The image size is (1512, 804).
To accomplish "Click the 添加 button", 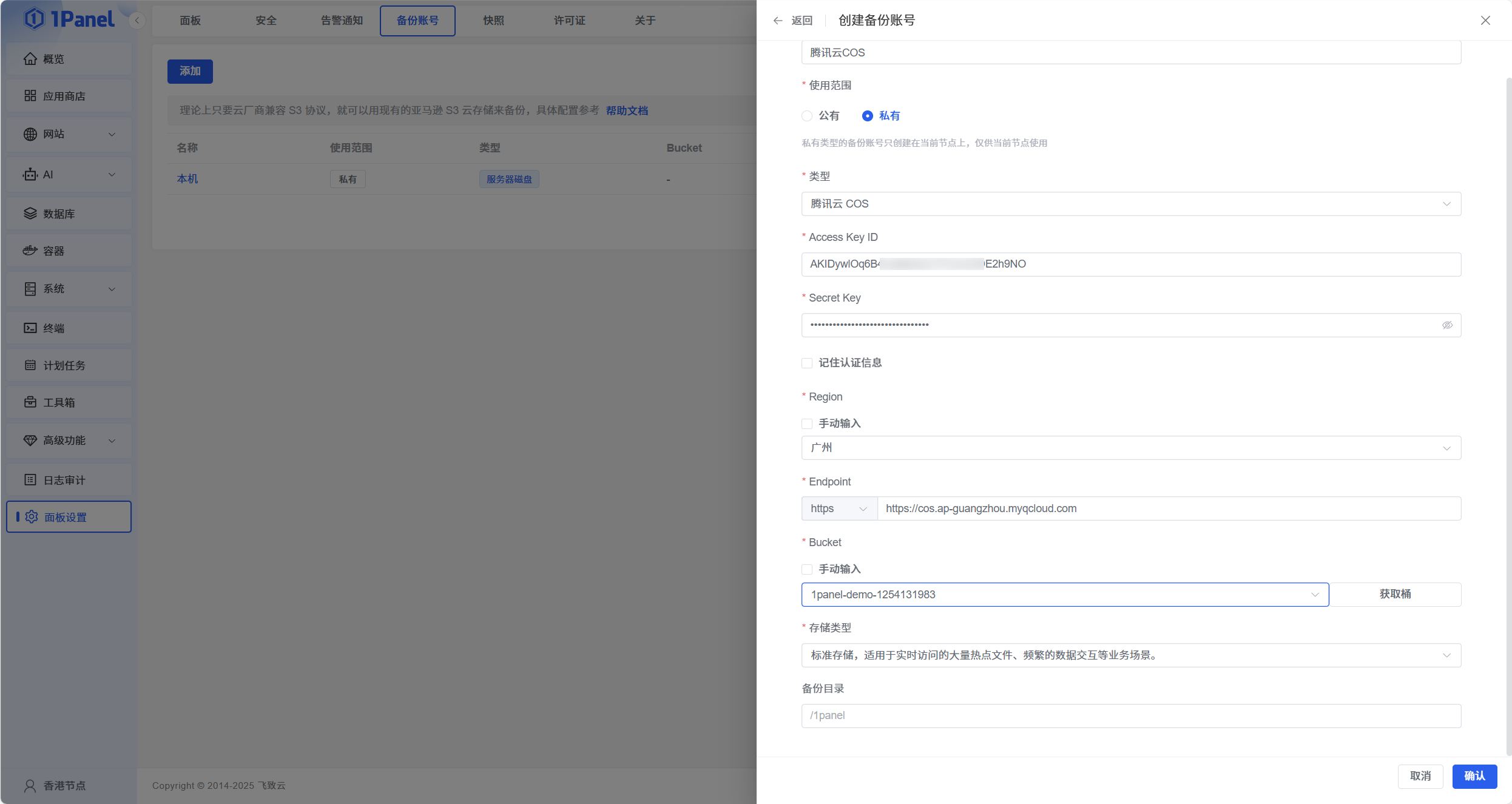I will click(x=190, y=71).
